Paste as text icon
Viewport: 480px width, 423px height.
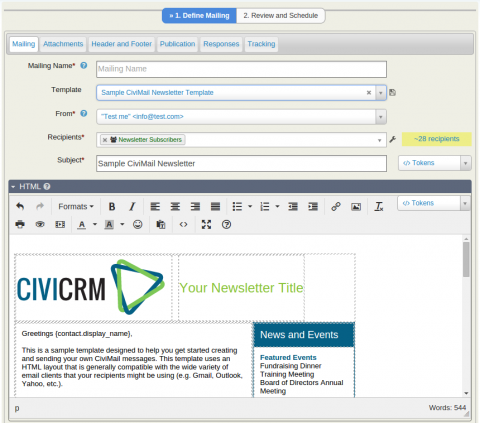pos(161,224)
